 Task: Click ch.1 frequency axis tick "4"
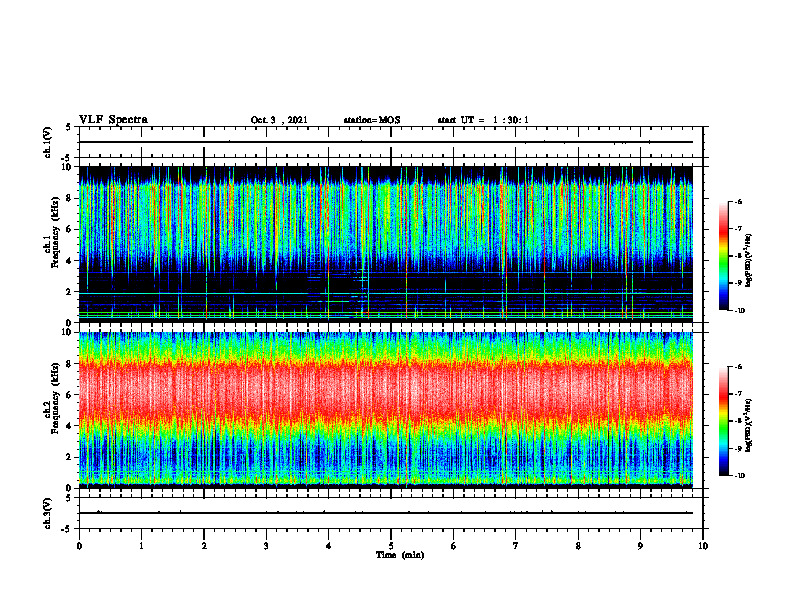click(x=70, y=261)
